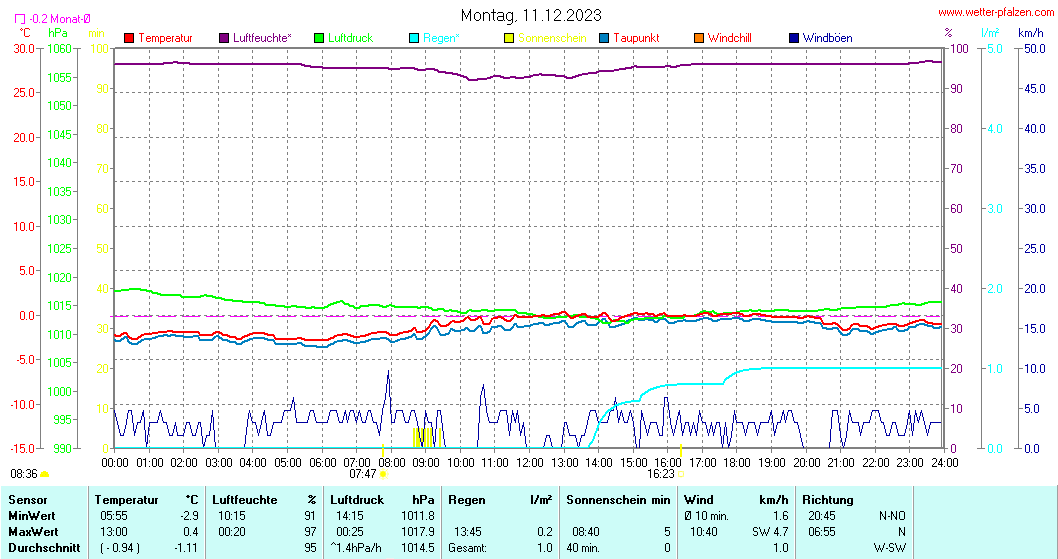This screenshot has width=1058, height=559.
Task: Click the sunrise sun icon beside 07:47
Action: coord(383,474)
